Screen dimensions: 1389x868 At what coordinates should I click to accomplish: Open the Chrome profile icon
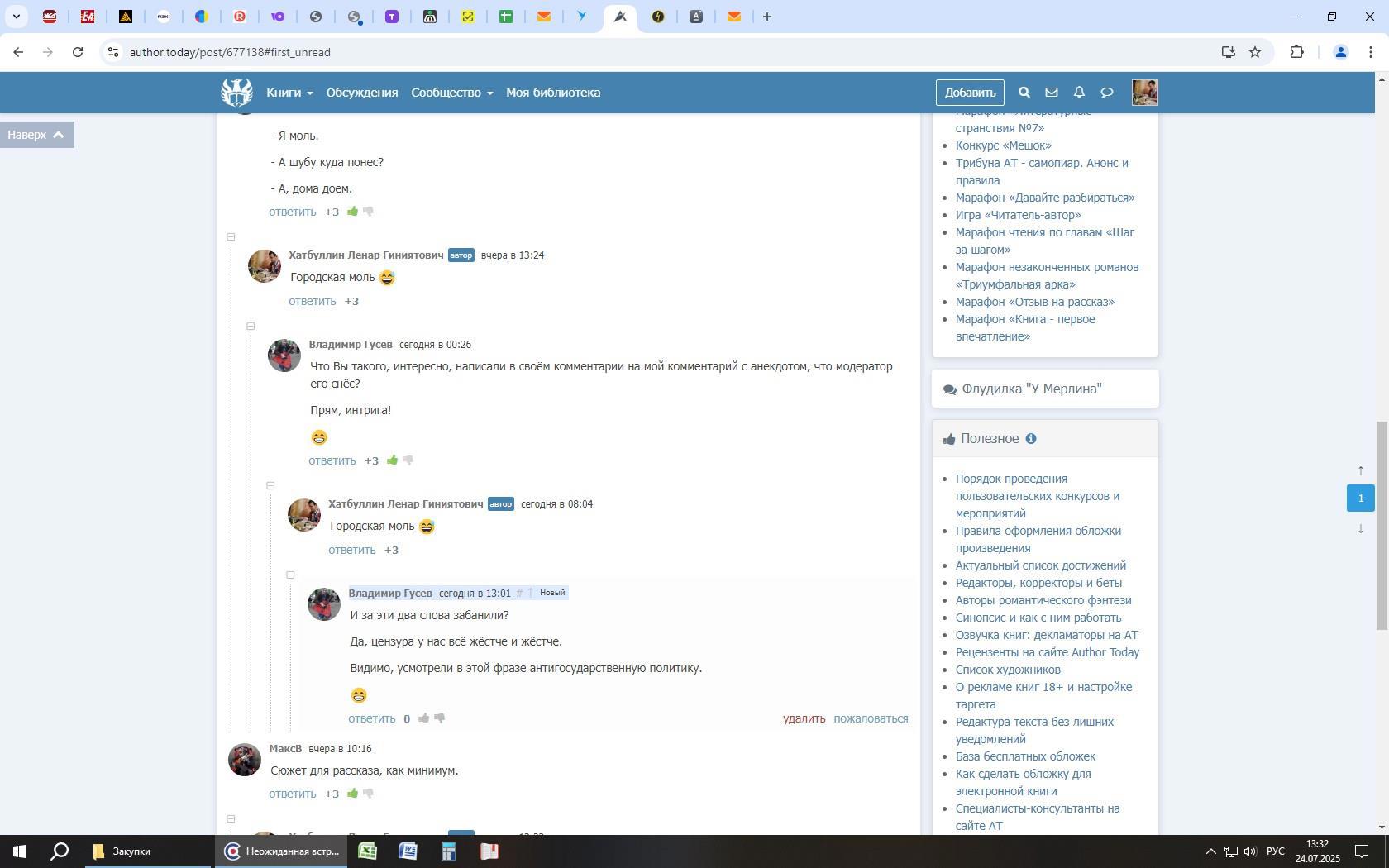click(x=1340, y=52)
